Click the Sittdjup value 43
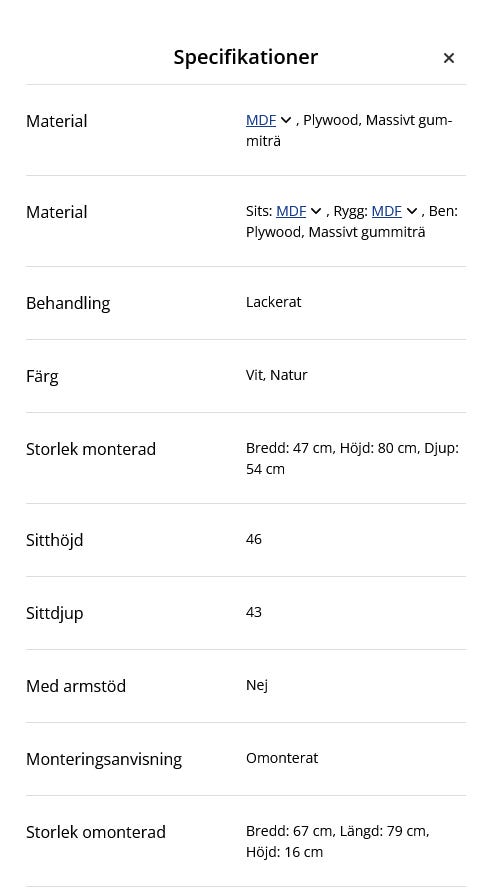This screenshot has width=495, height=894. coord(254,612)
